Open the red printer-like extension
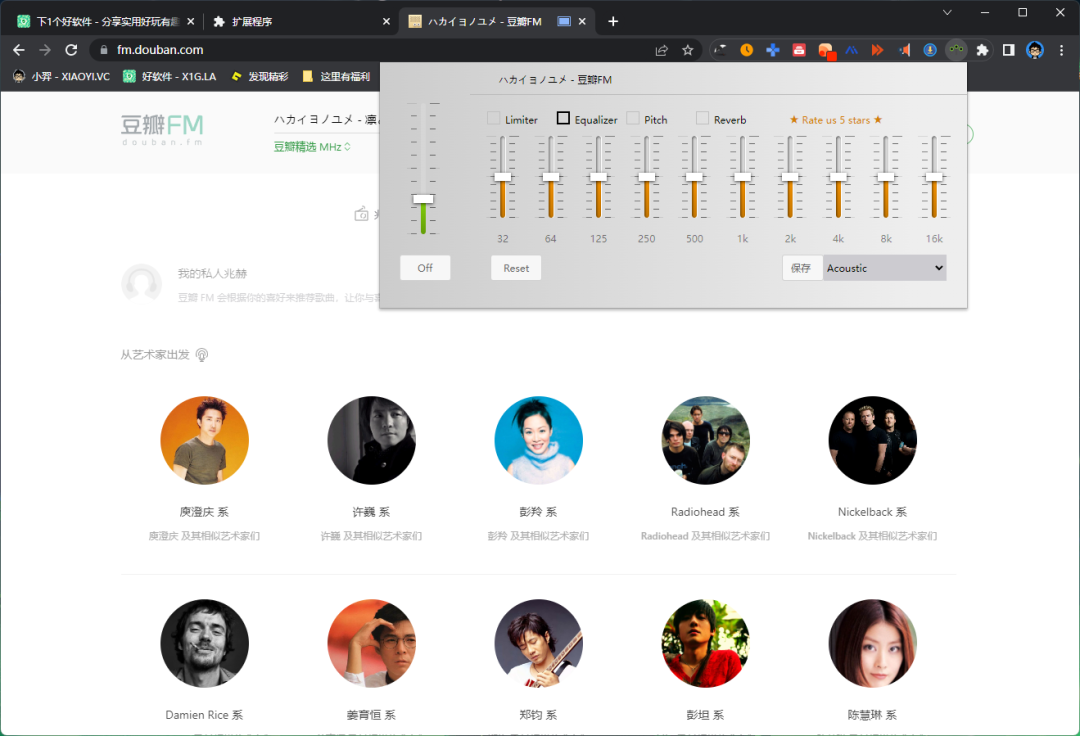 point(799,50)
